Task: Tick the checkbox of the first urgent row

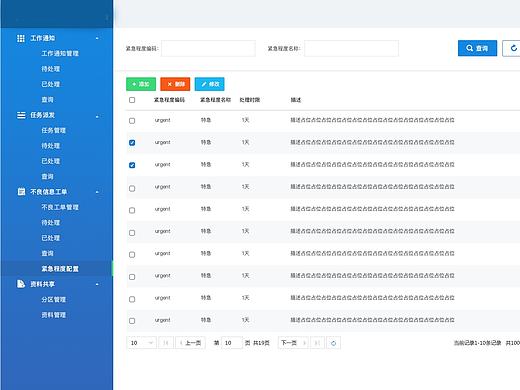Action: point(132,121)
